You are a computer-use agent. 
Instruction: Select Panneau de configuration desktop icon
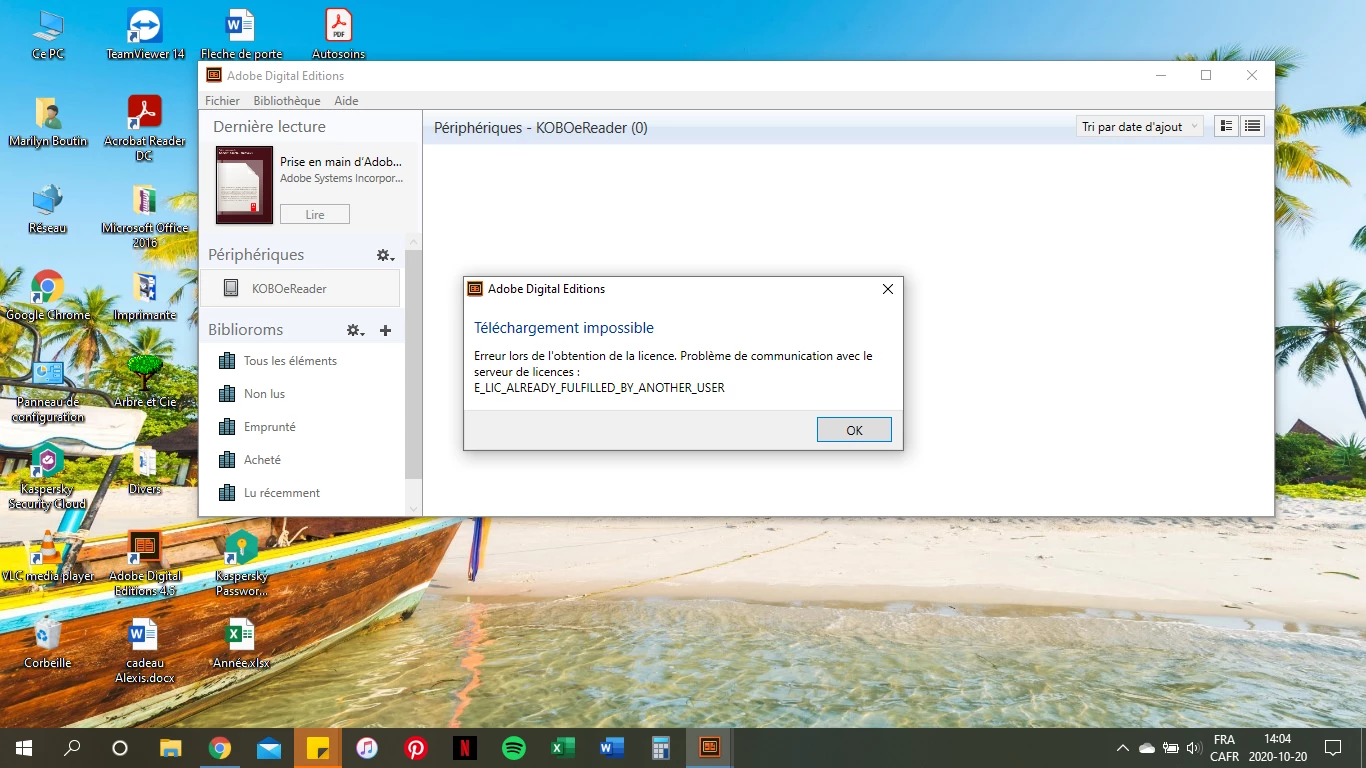click(48, 390)
